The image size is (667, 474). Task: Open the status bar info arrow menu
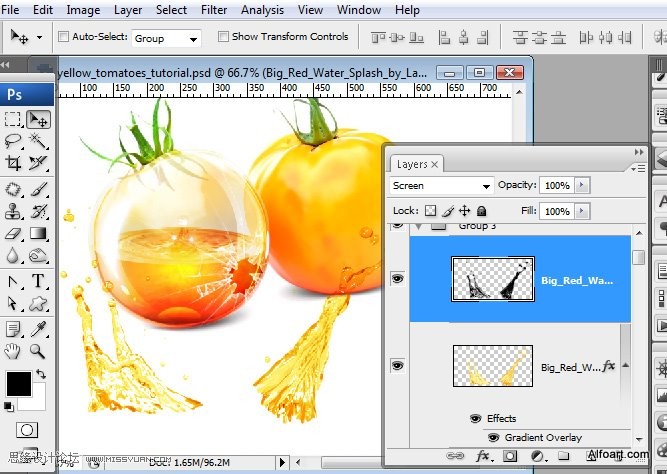(x=282, y=462)
